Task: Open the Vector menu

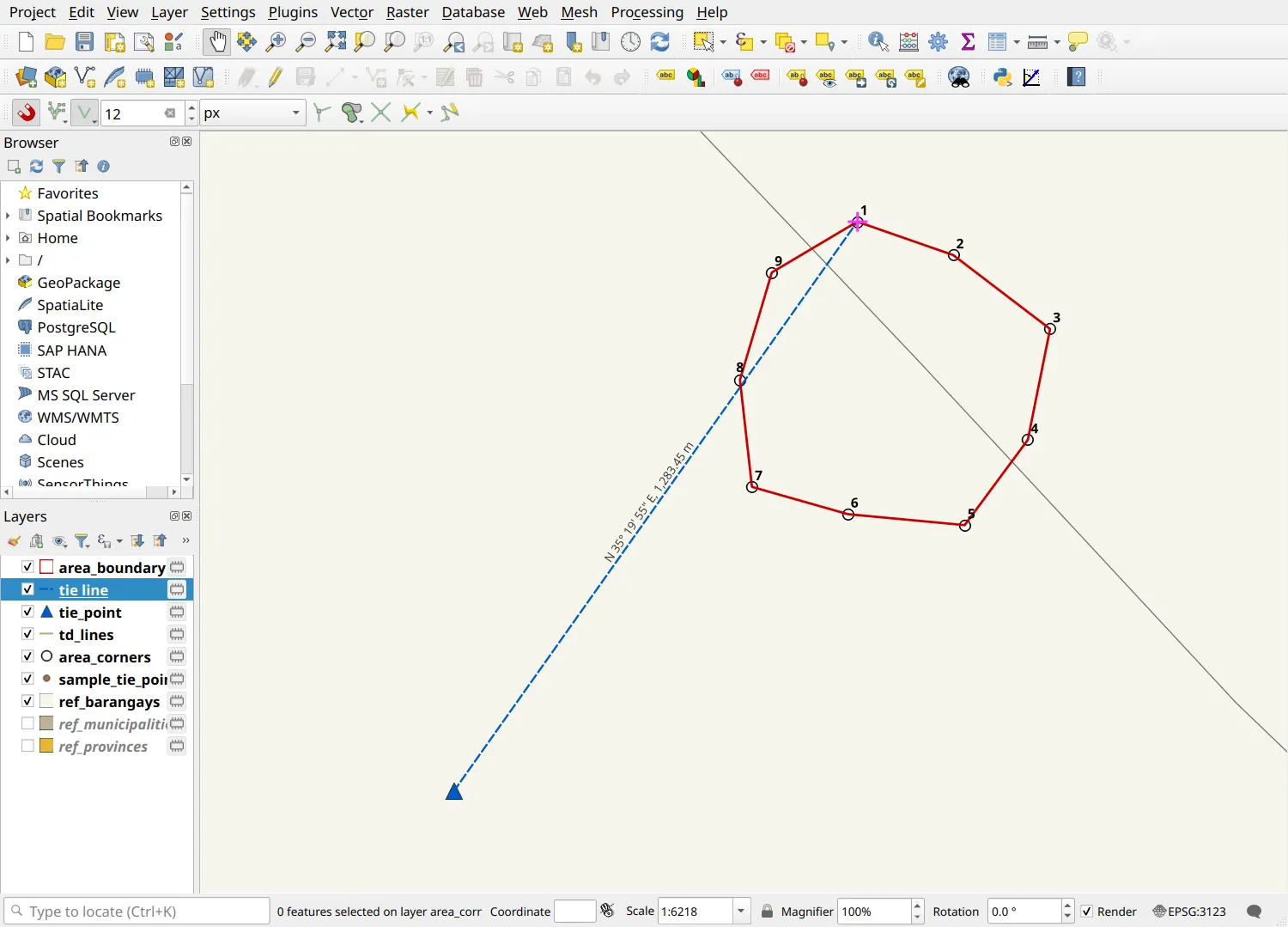Action: tap(352, 12)
